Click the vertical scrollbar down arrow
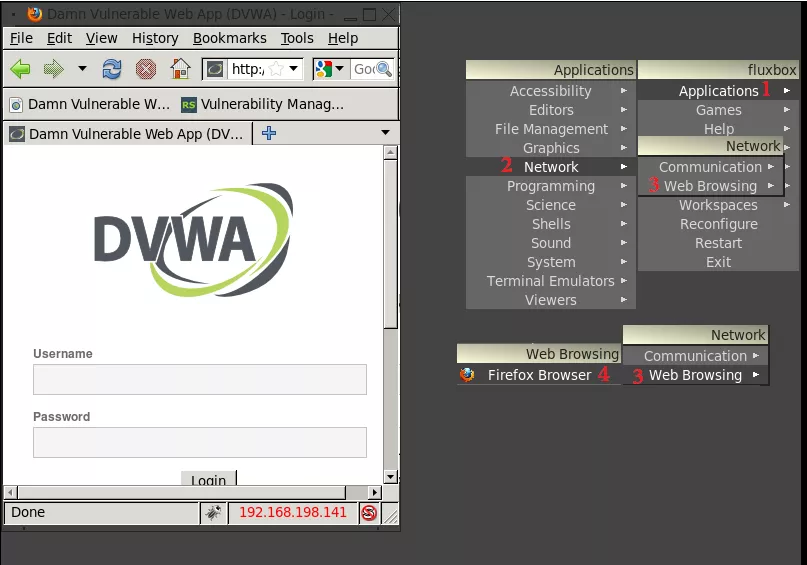This screenshot has width=807, height=565. tap(391, 477)
